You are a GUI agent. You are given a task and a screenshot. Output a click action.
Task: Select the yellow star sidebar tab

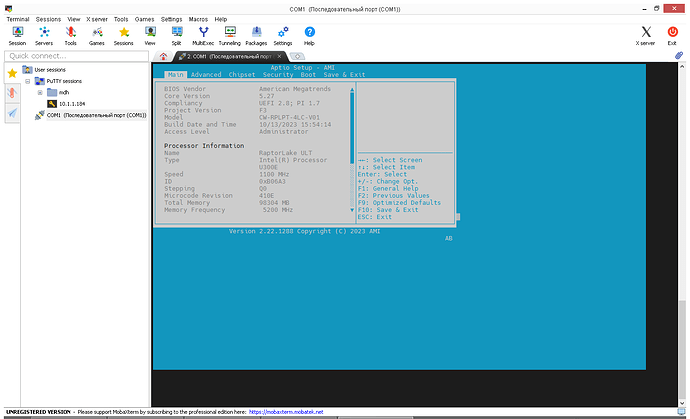click(12, 73)
